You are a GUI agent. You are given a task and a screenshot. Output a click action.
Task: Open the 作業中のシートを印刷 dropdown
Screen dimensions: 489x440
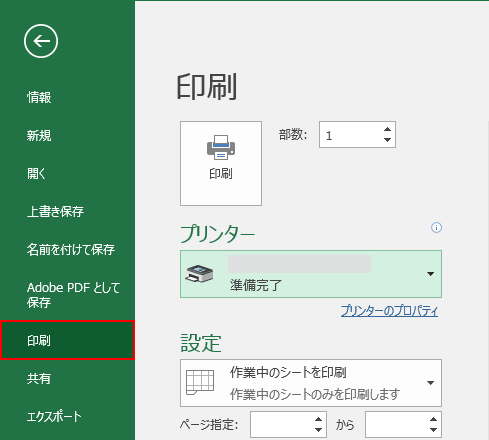311,383
